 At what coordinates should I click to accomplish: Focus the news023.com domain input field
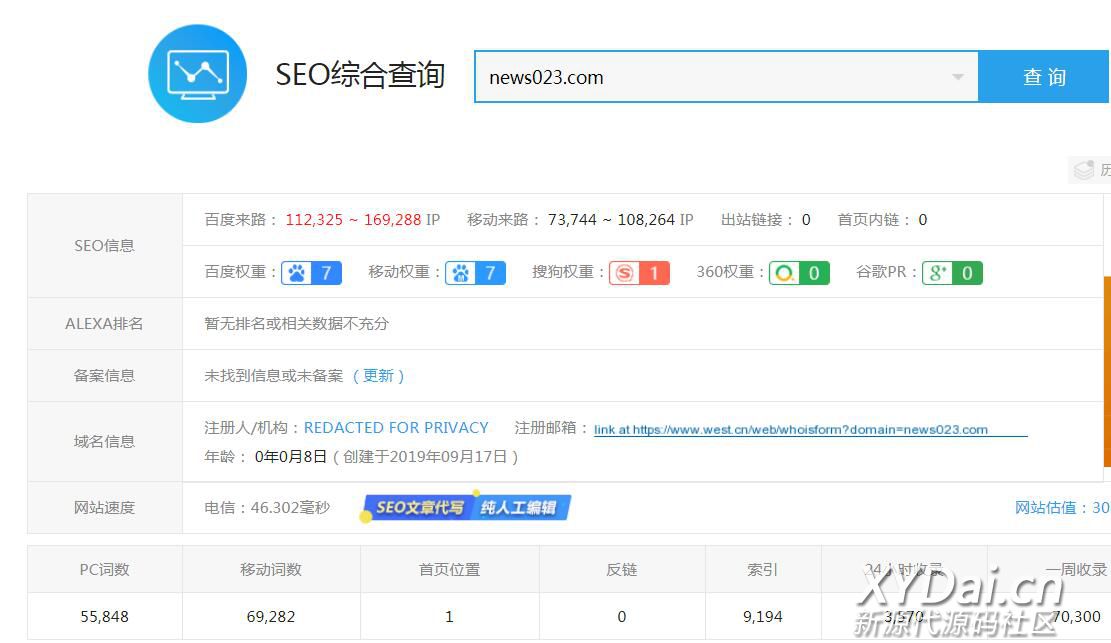point(726,77)
